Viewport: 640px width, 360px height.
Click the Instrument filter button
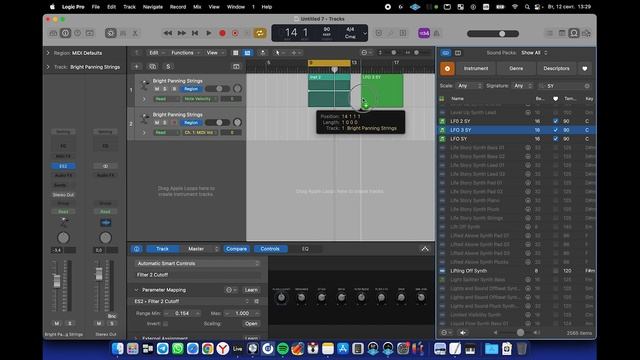click(x=476, y=69)
